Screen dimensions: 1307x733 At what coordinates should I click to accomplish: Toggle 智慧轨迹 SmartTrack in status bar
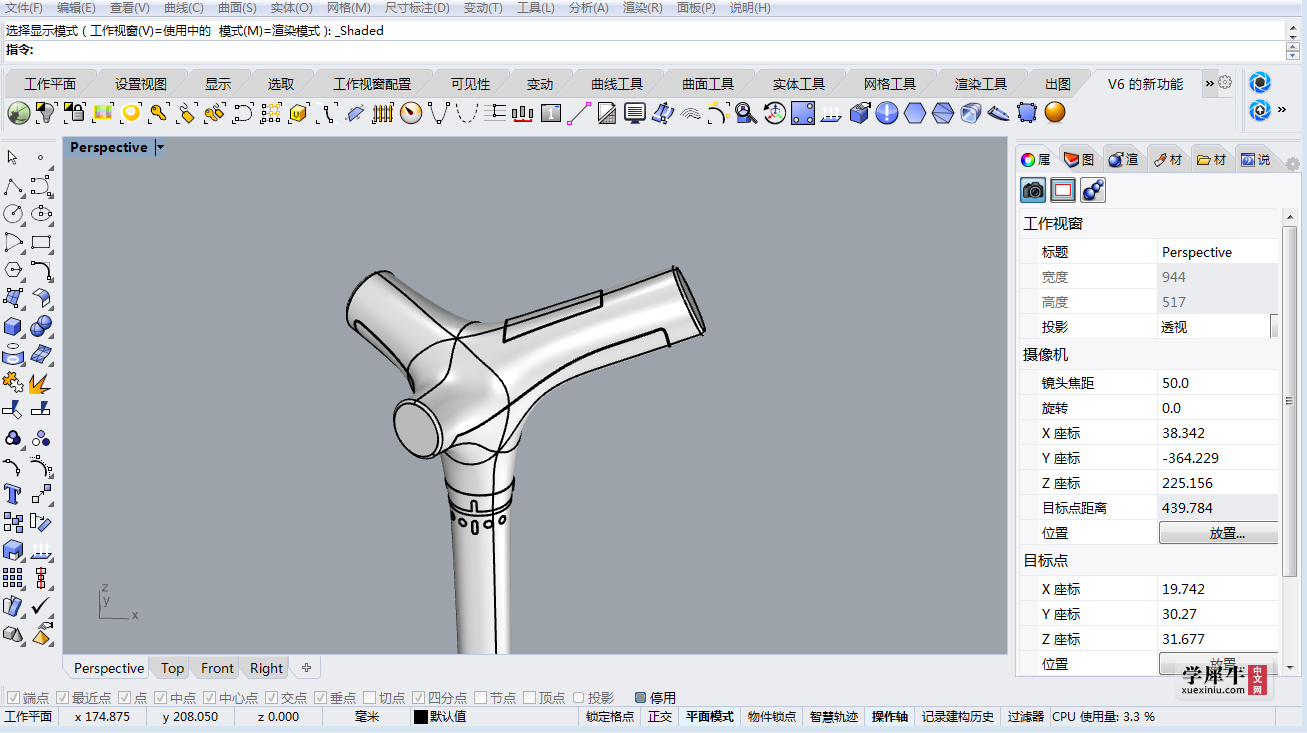(834, 716)
